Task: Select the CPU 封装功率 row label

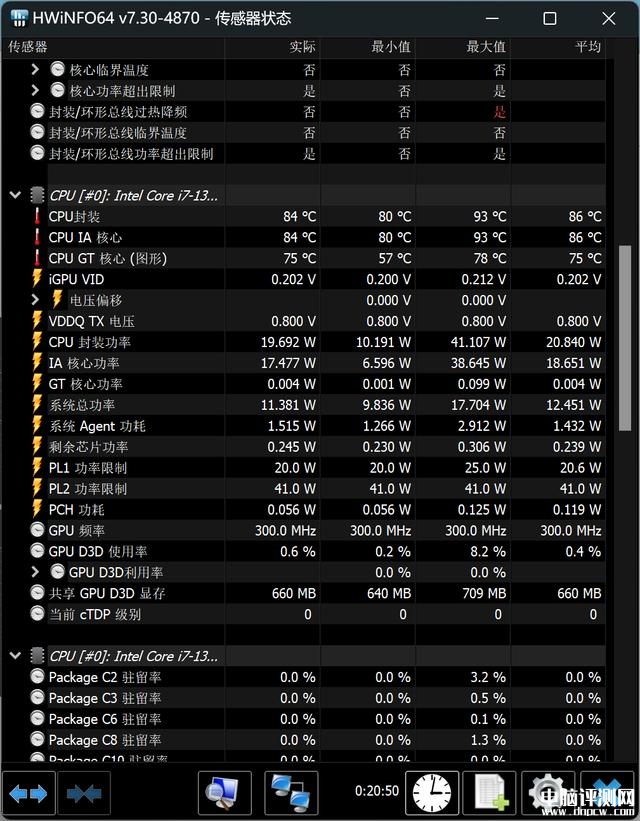Action: [90, 342]
